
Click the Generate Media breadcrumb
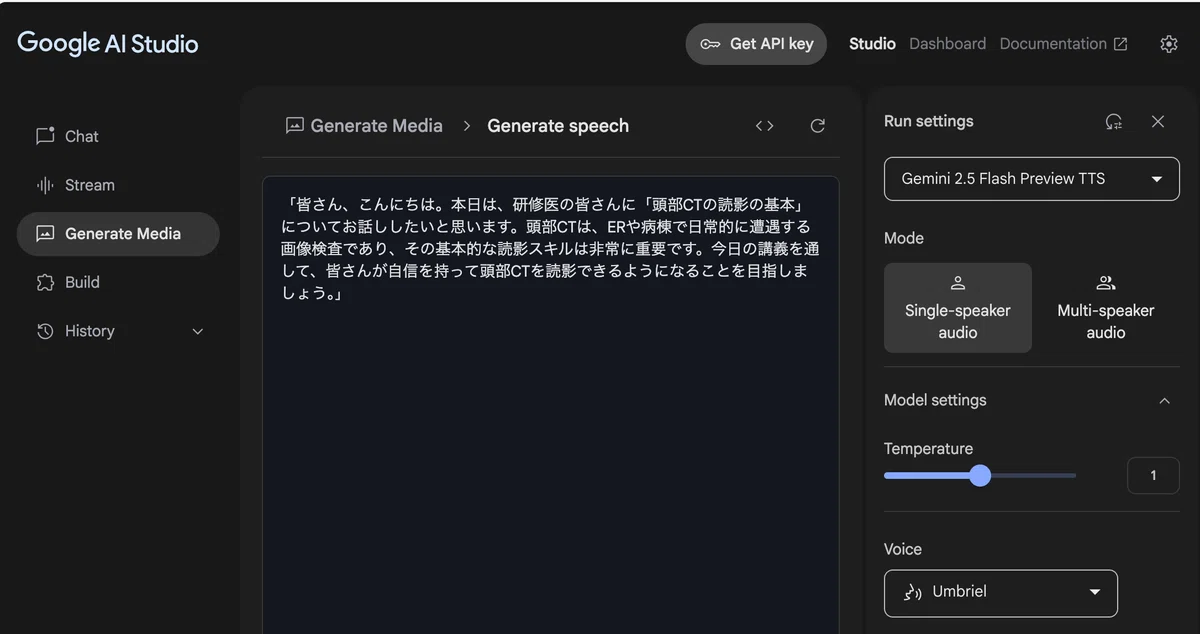tap(364, 126)
